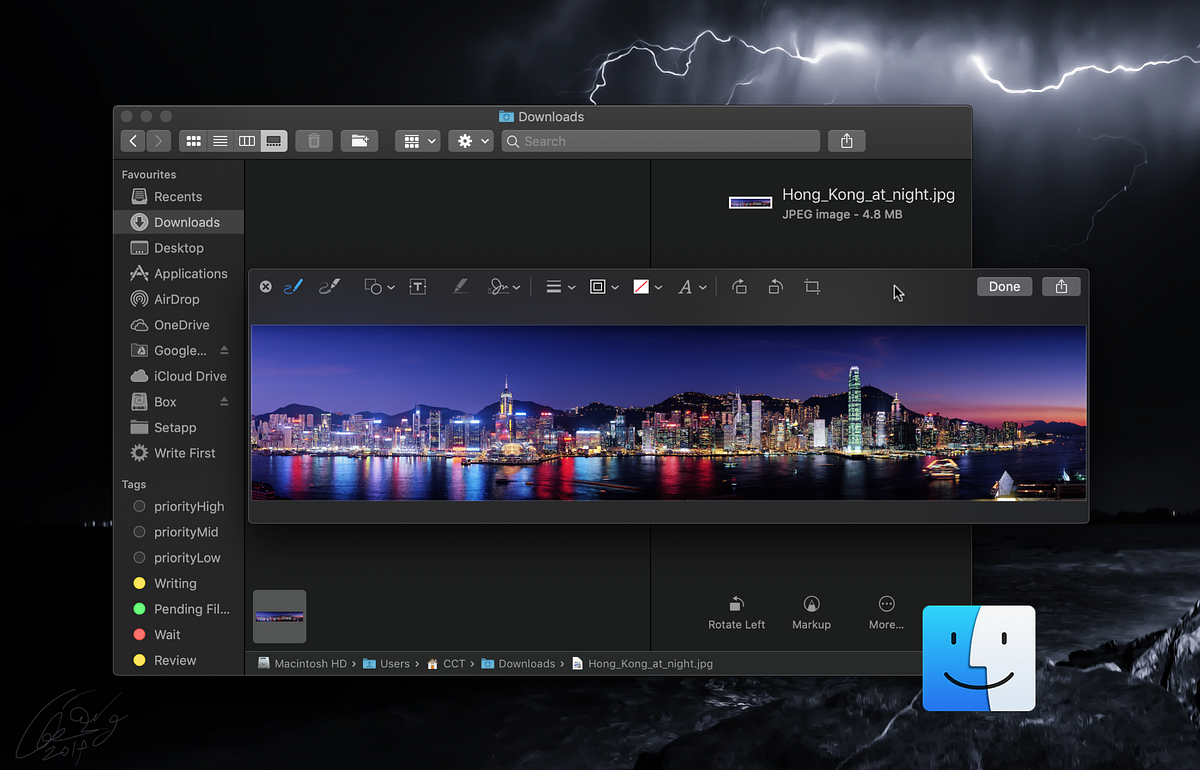Select the Hong Kong image thumbnail

pyautogui.click(x=279, y=616)
